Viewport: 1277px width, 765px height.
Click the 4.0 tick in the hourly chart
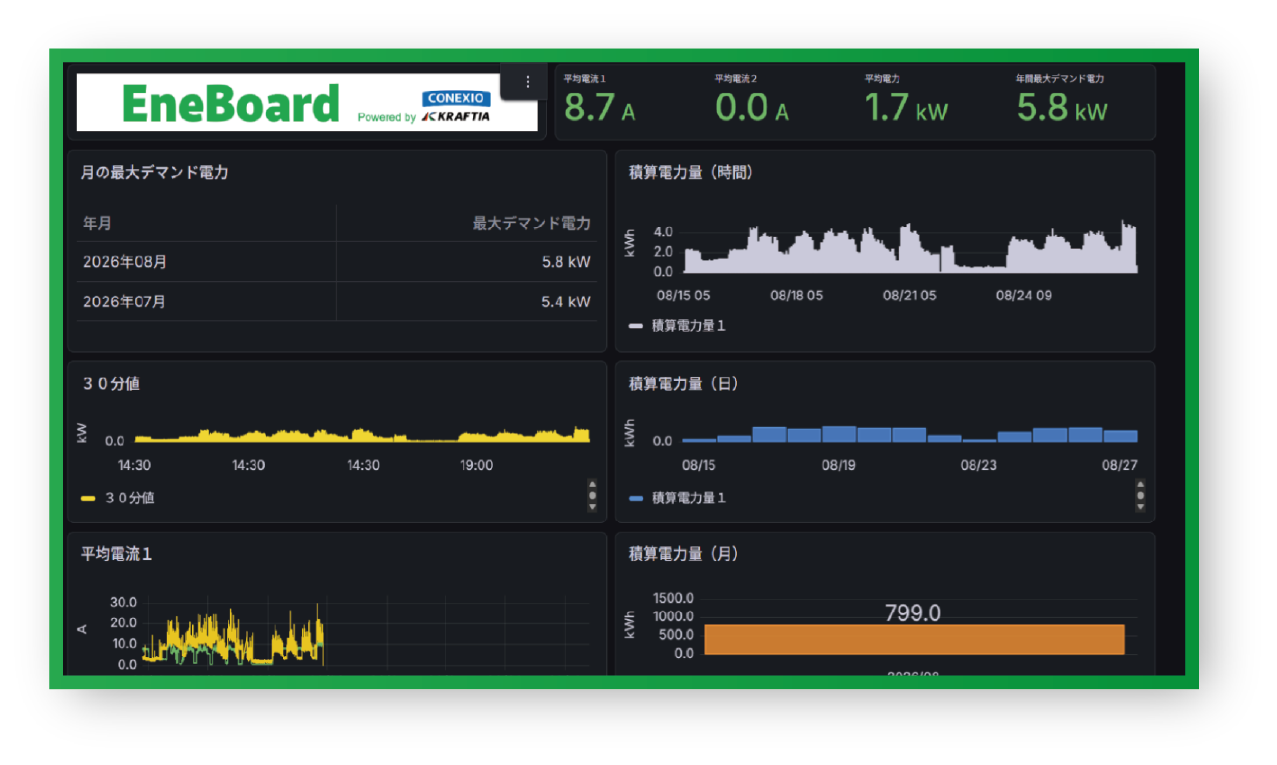coord(663,231)
